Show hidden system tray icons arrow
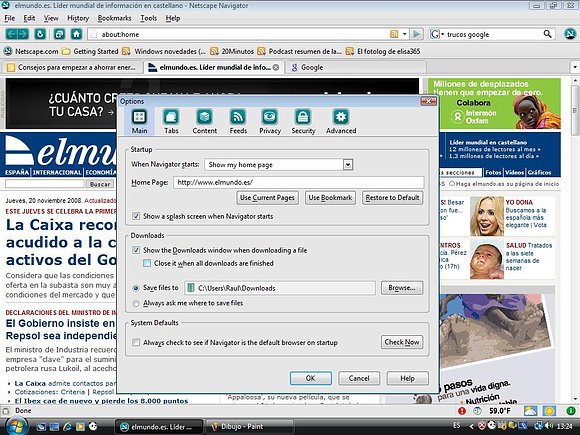 [x=471, y=426]
